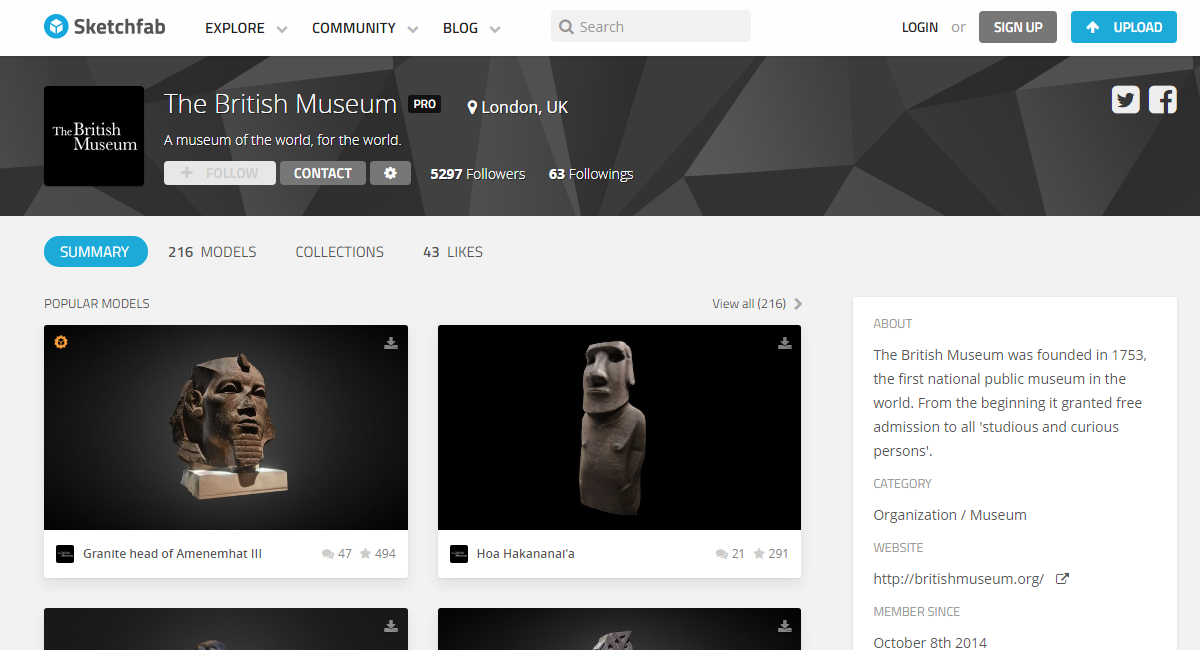The image size is (1200, 650).
Task: Click the gear settings button beside Contact
Action: 390,173
